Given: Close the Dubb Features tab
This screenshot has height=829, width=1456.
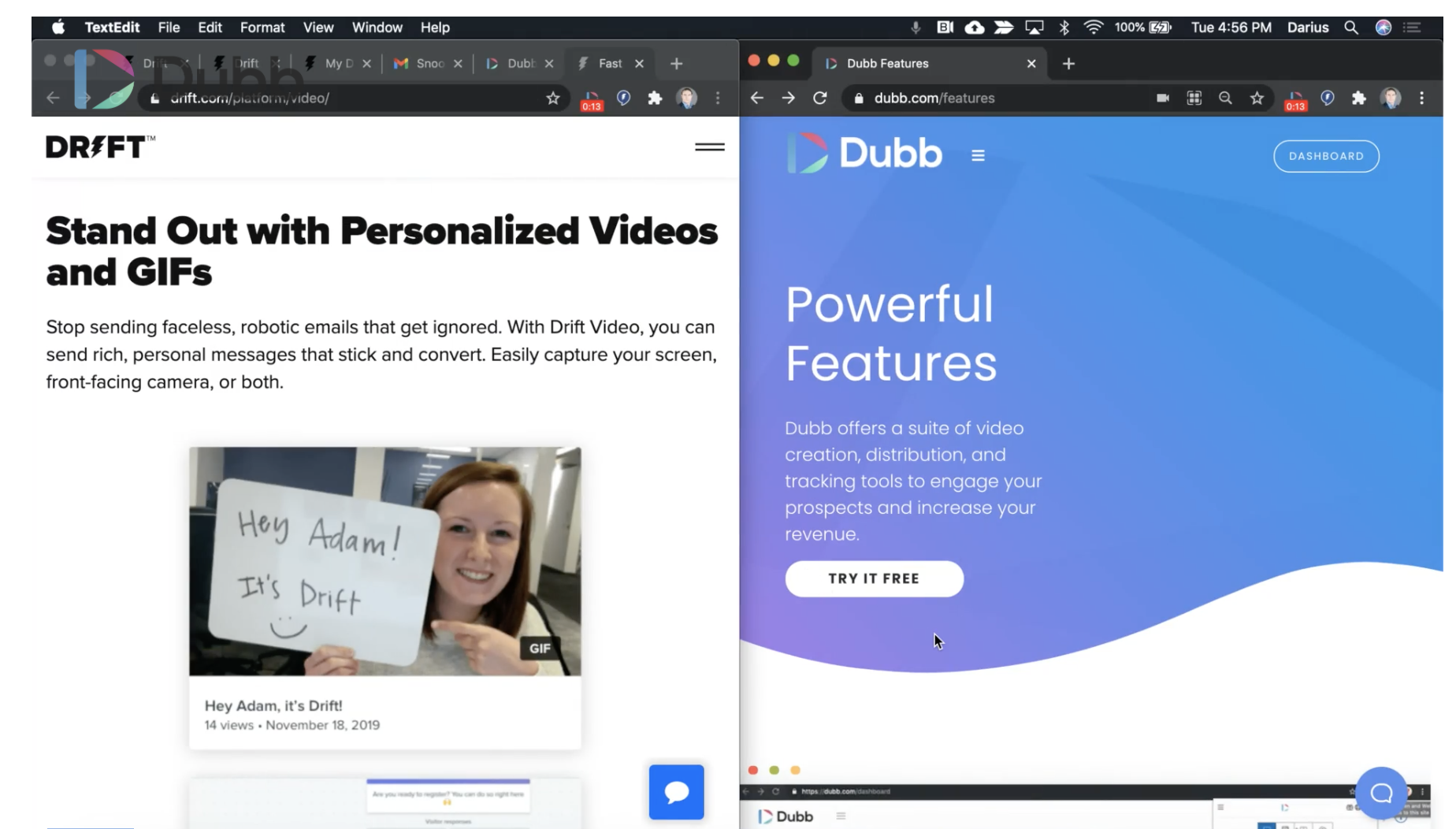Looking at the screenshot, I should (x=1031, y=64).
